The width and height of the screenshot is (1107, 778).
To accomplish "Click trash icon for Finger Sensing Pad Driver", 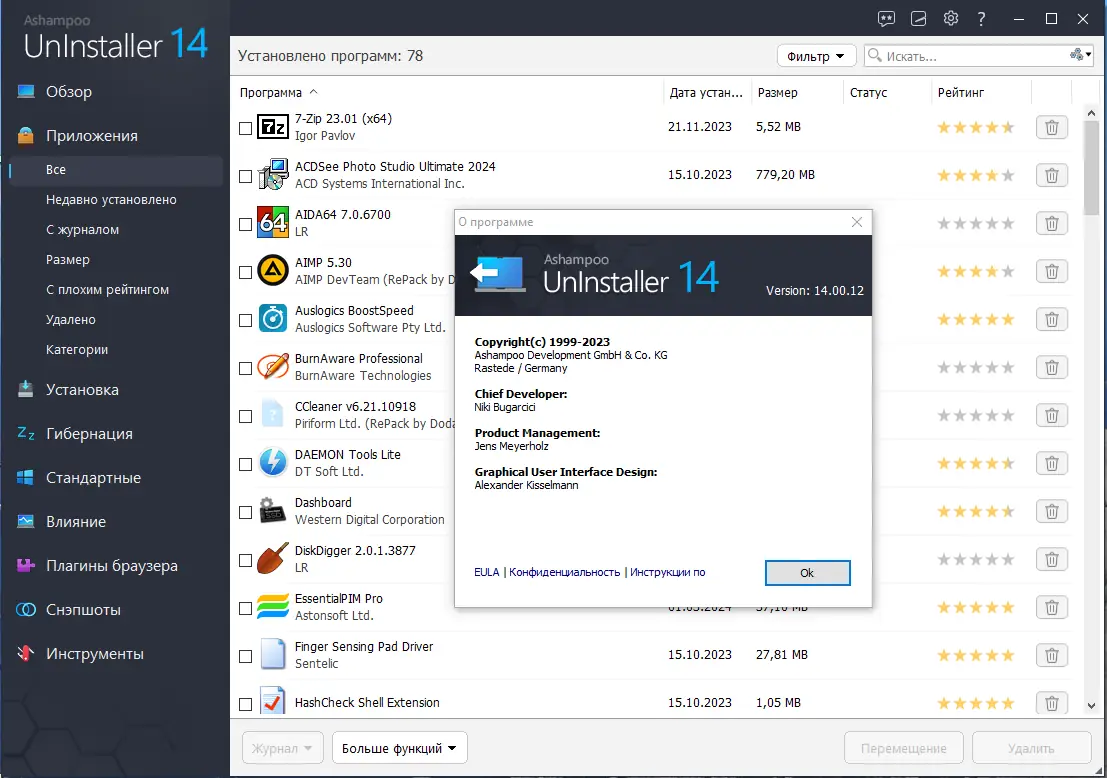I will click(1051, 655).
